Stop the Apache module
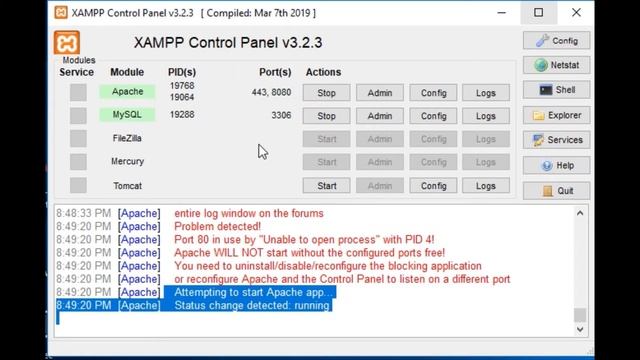The image size is (640, 360). (326, 93)
